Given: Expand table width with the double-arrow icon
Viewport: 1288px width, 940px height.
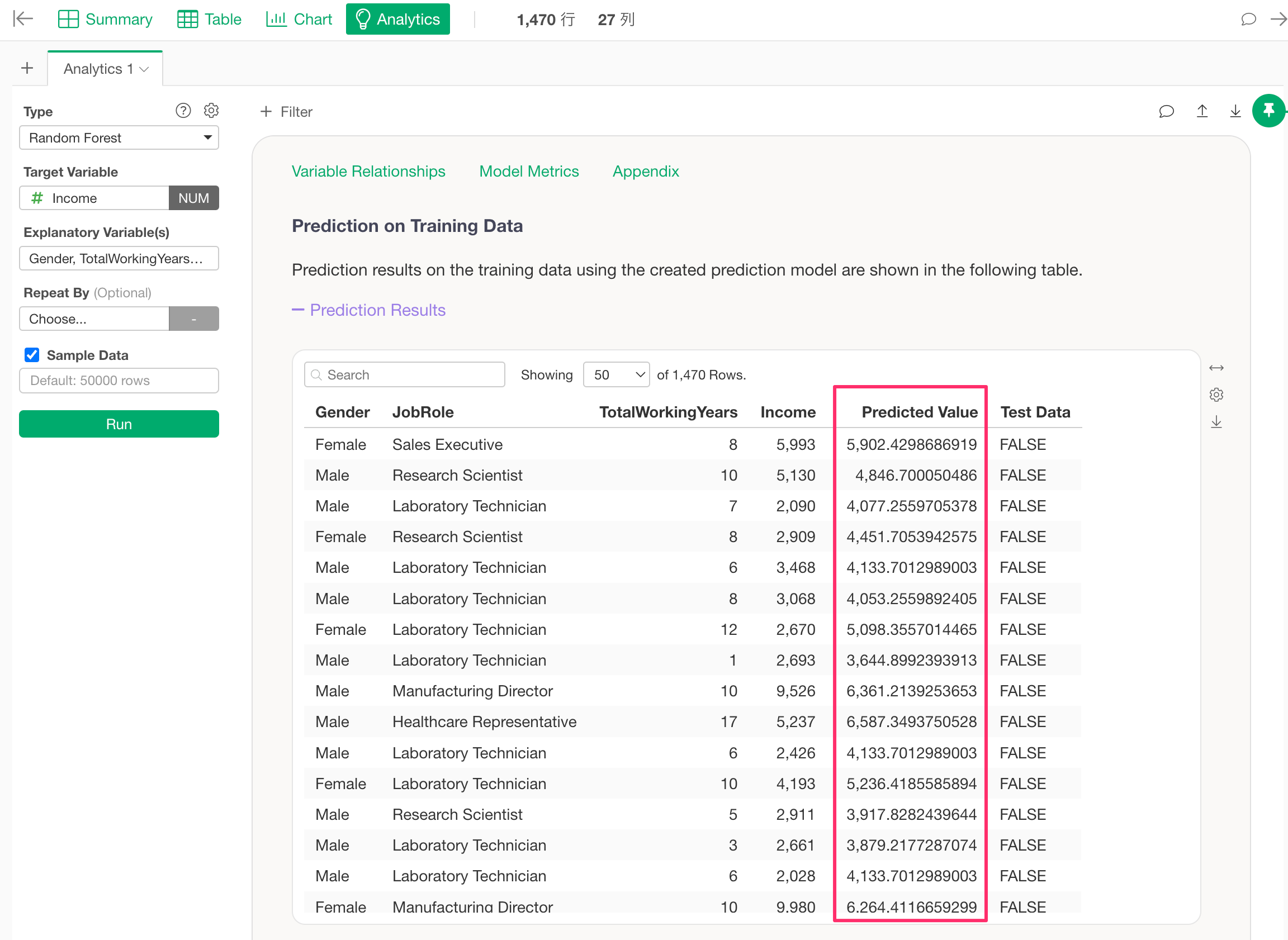Looking at the screenshot, I should pyautogui.click(x=1216, y=368).
